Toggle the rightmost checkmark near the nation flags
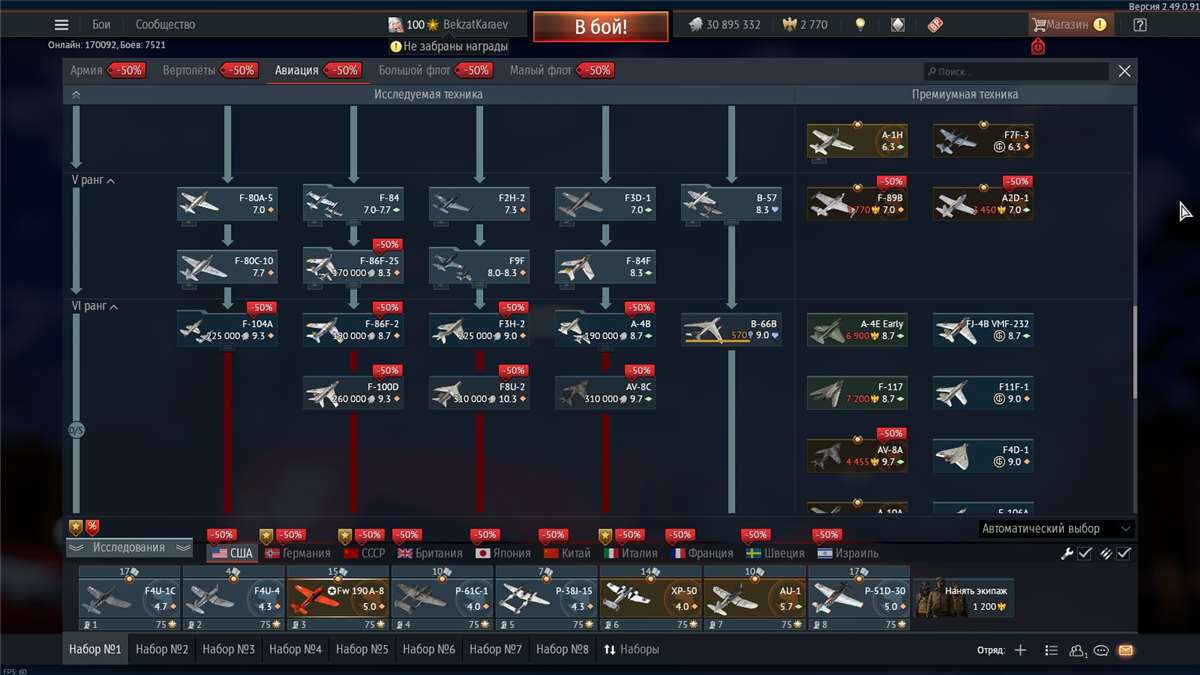The width and height of the screenshot is (1200, 675). (x=1122, y=552)
